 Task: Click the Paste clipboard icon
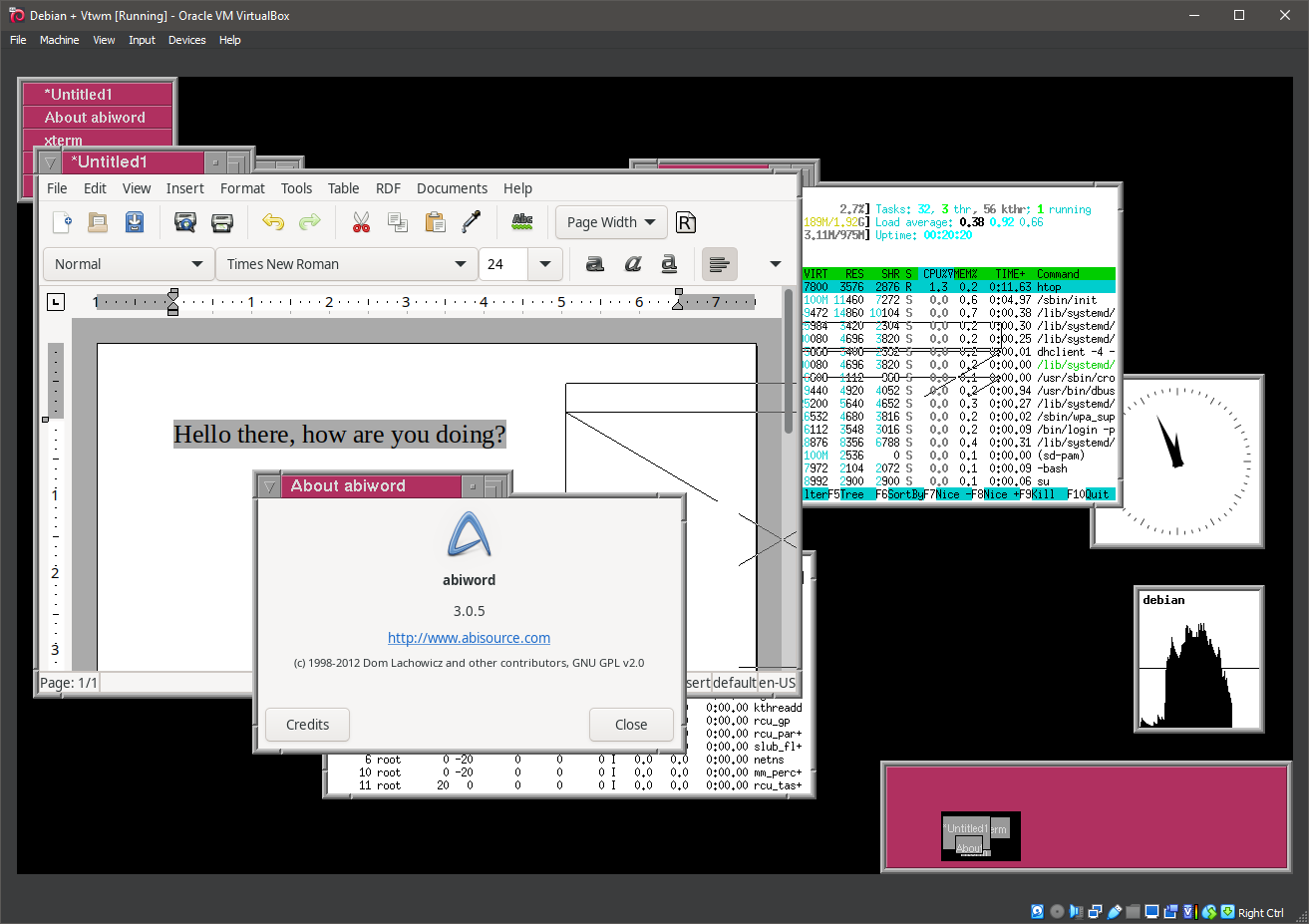point(435,222)
